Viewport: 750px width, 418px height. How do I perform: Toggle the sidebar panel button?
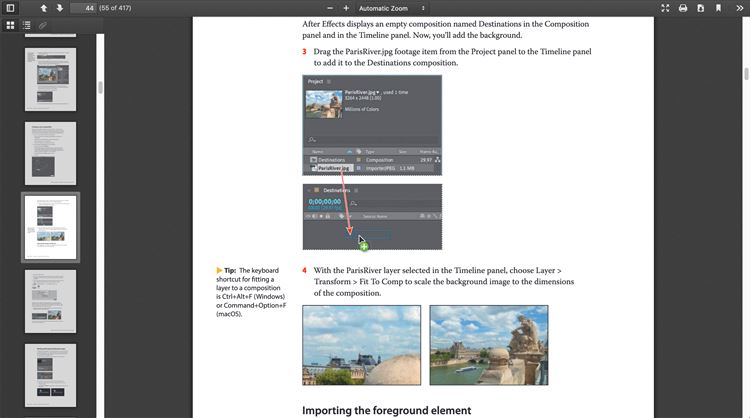click(x=10, y=8)
